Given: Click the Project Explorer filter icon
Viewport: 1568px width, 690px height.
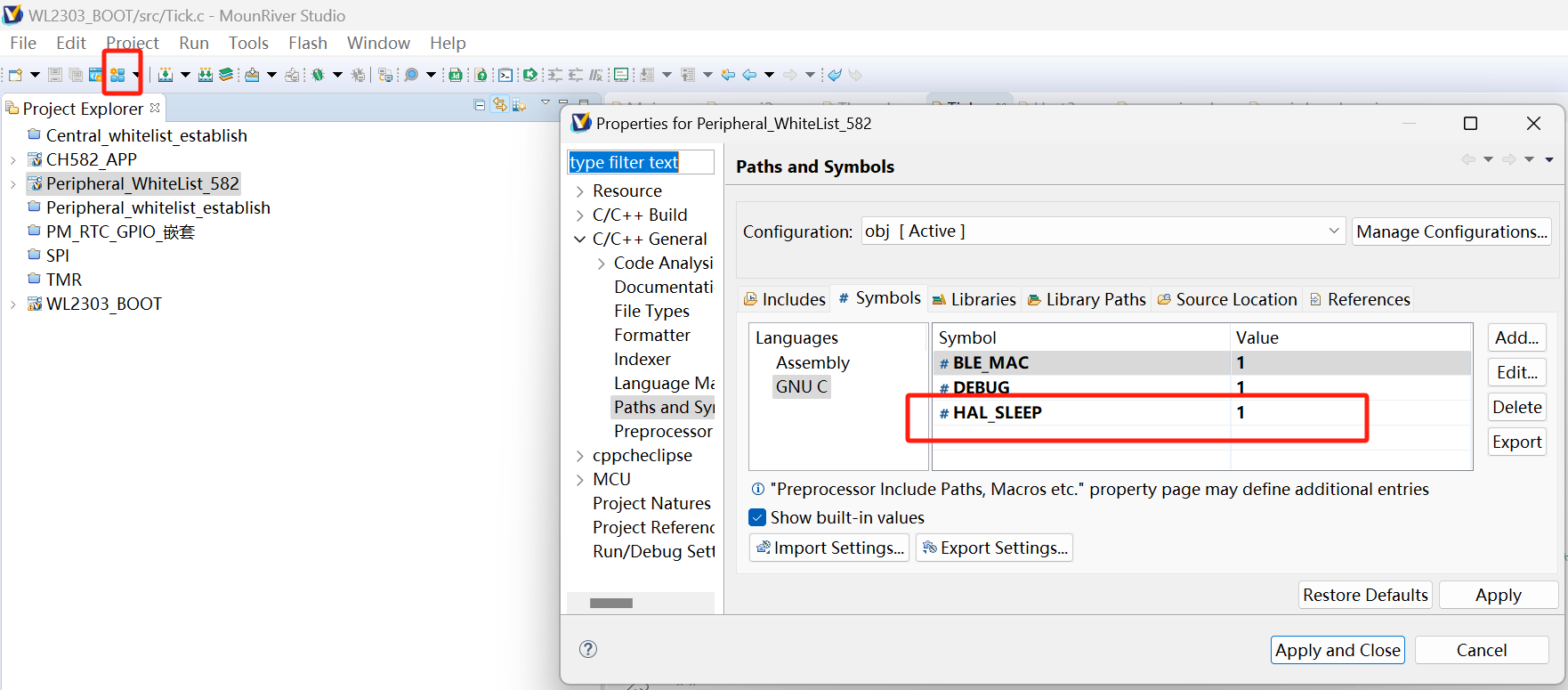Looking at the screenshot, I should pyautogui.click(x=518, y=104).
